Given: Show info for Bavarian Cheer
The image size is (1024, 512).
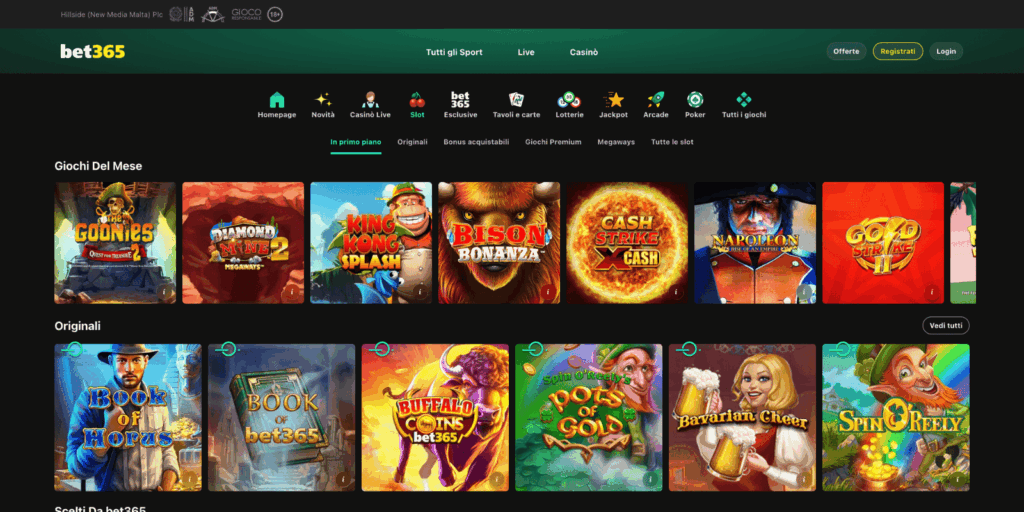Looking at the screenshot, I should [805, 479].
